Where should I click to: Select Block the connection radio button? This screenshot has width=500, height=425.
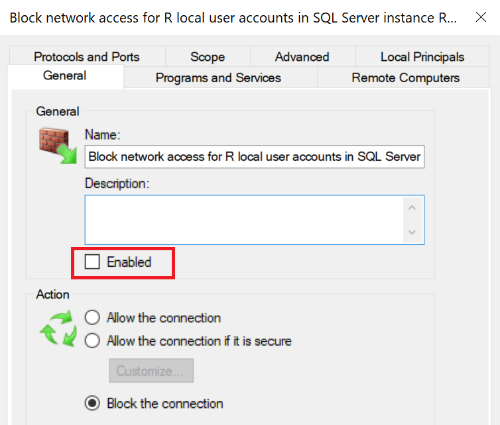(92, 403)
